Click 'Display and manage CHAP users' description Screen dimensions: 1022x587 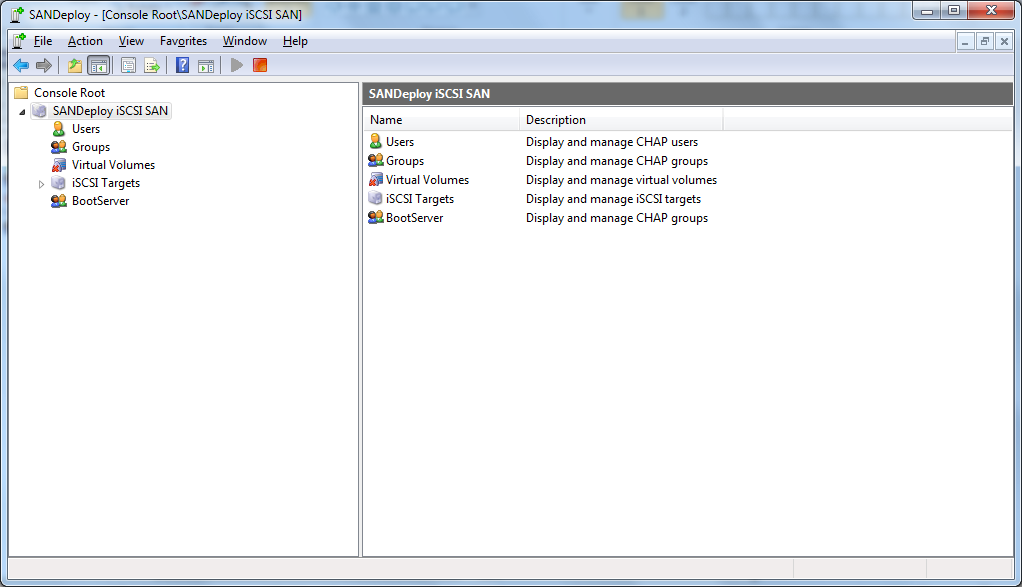612,141
